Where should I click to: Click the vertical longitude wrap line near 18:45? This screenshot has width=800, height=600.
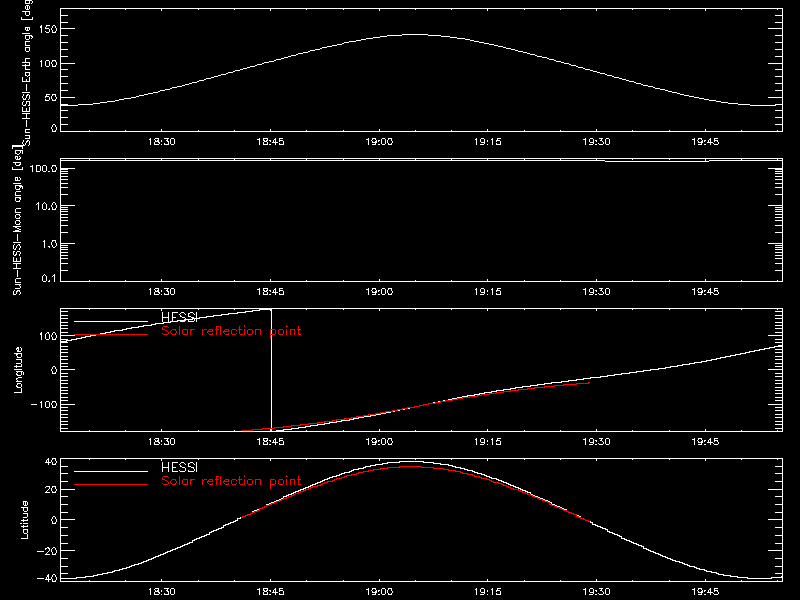point(271,370)
